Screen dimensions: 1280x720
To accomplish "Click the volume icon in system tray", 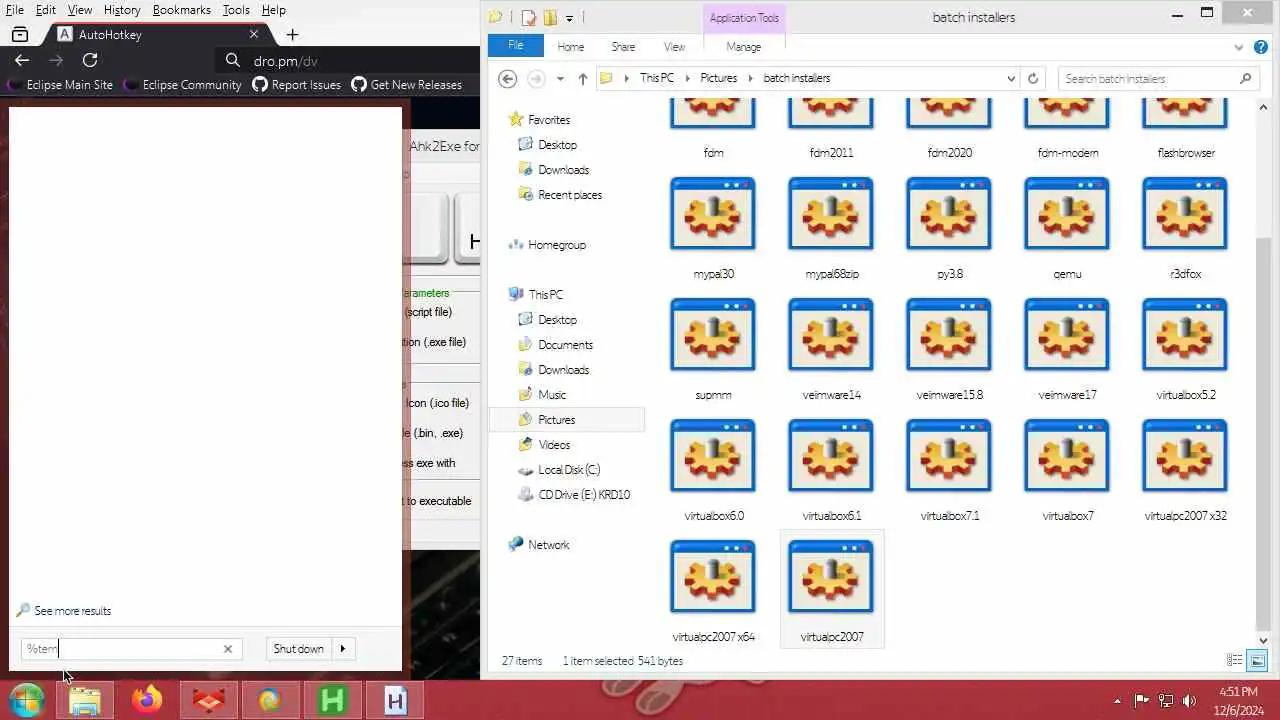I will pyautogui.click(x=1189, y=701).
